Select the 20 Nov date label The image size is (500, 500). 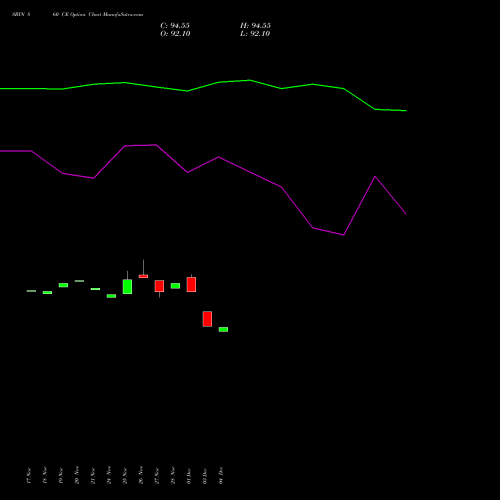click(x=77, y=475)
